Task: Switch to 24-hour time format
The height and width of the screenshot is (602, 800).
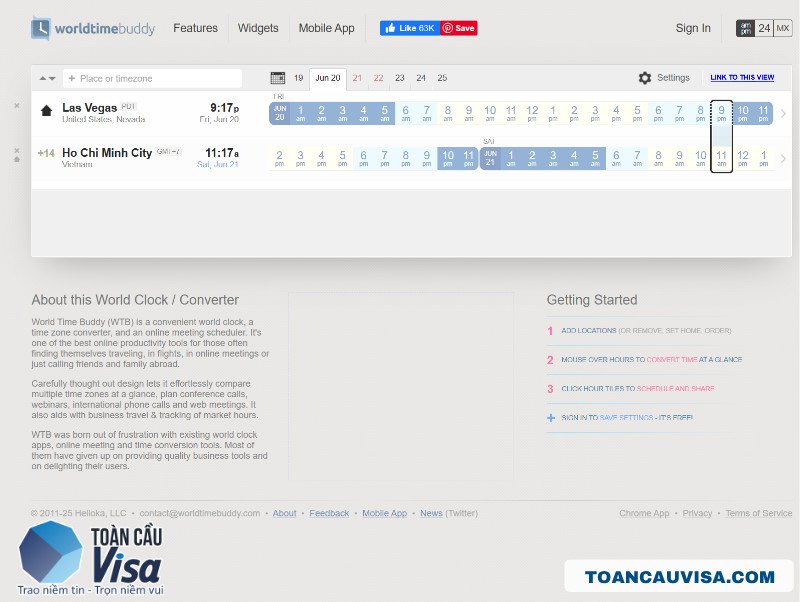Action: 764,28
